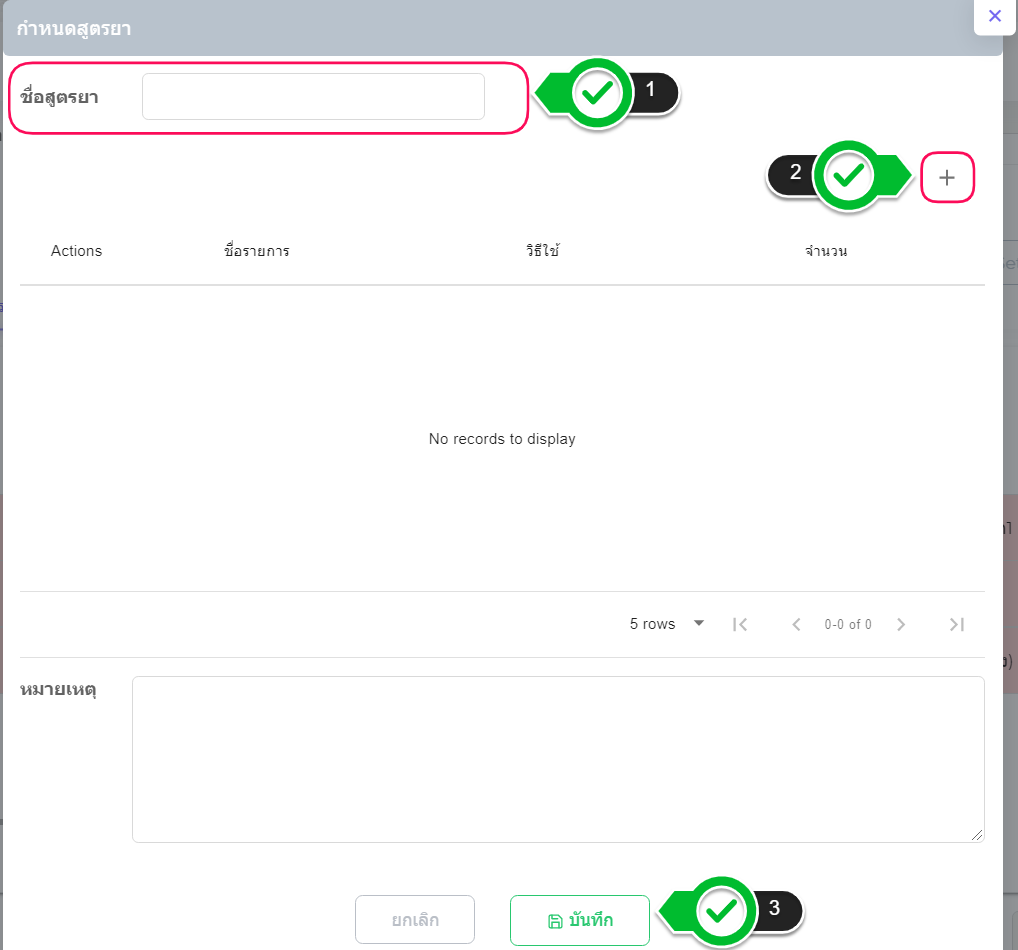Click green checkmark beside step 2 marker
The image size is (1018, 950).
(849, 176)
